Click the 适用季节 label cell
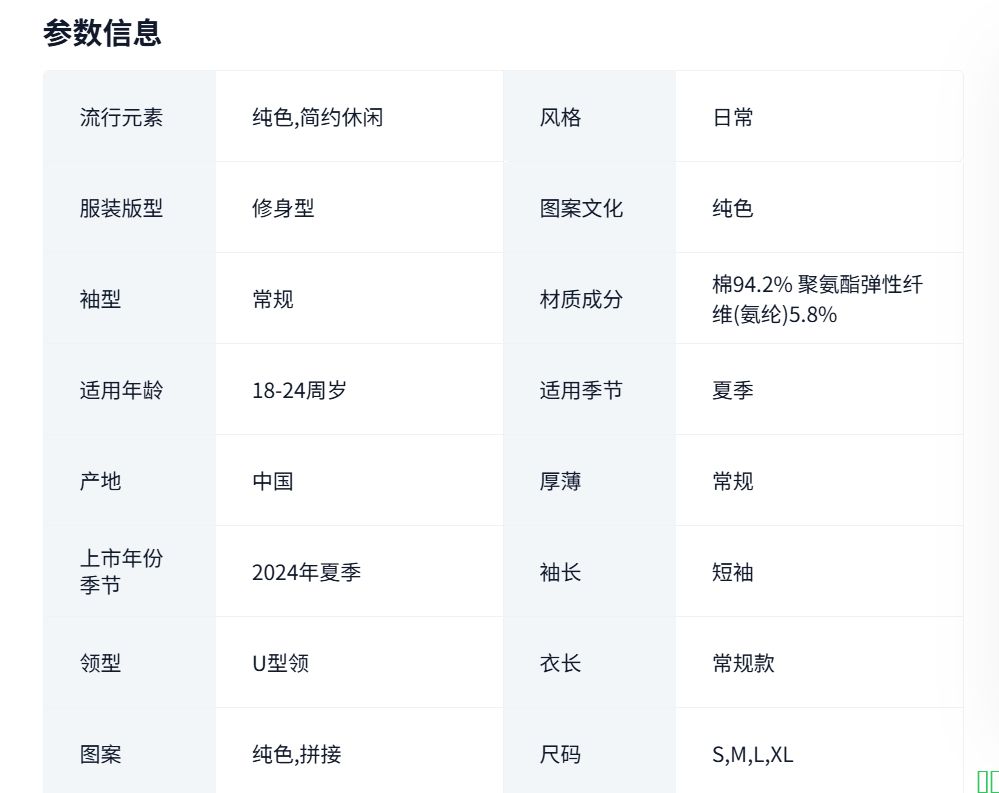The image size is (999, 793). pyautogui.click(x=581, y=390)
